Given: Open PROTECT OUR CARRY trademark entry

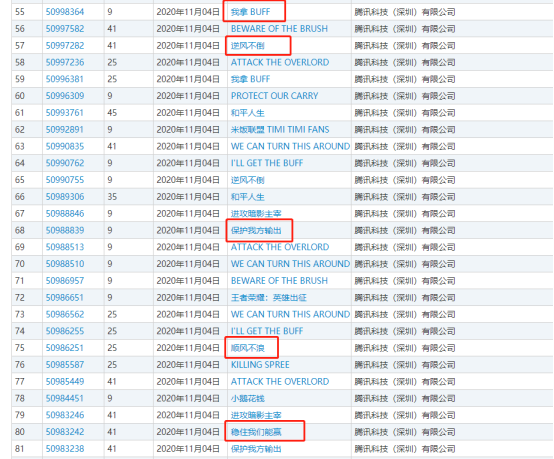Looking at the screenshot, I should pyautogui.click(x=275, y=96).
